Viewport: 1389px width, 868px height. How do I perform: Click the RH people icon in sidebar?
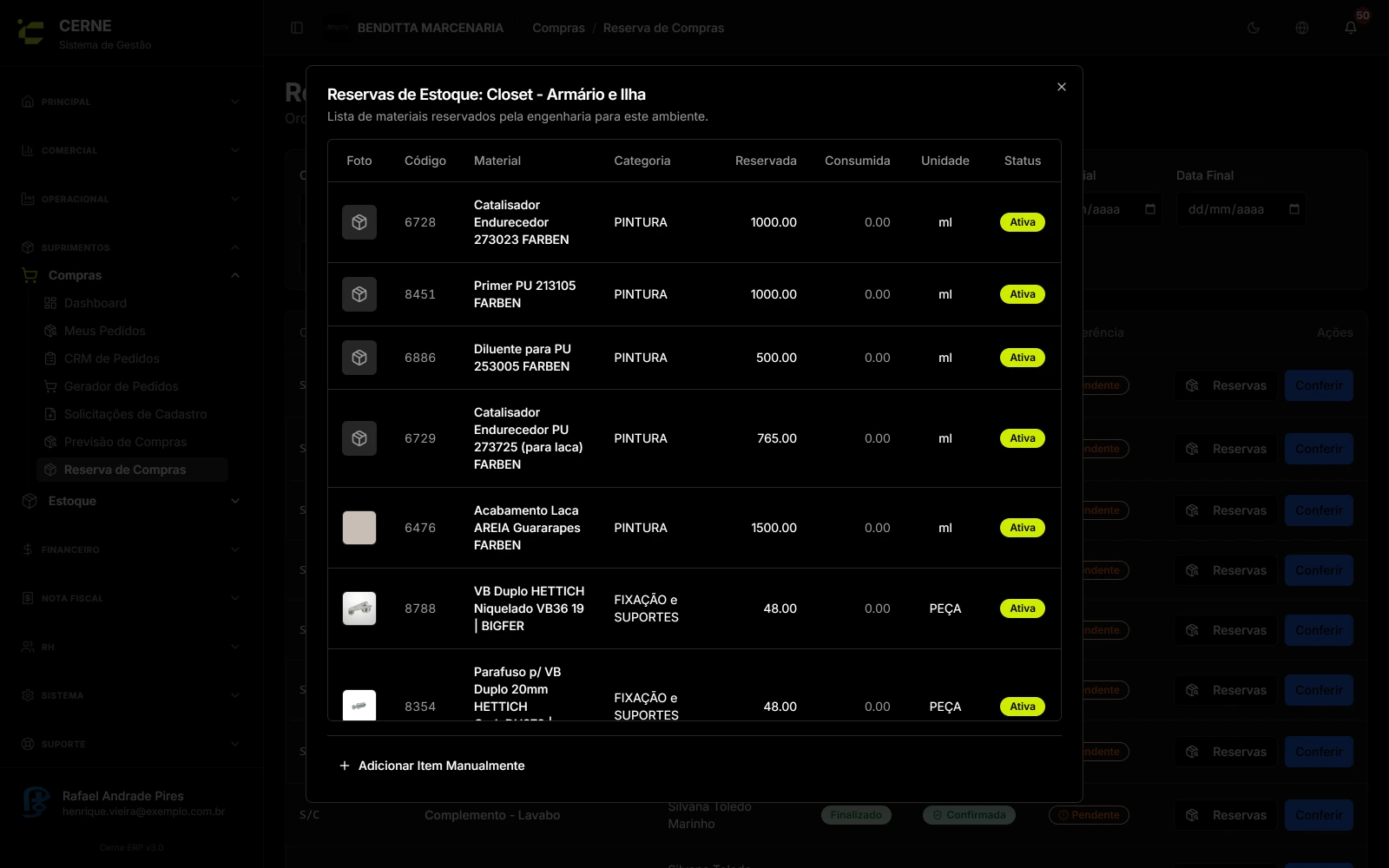pos(28,647)
